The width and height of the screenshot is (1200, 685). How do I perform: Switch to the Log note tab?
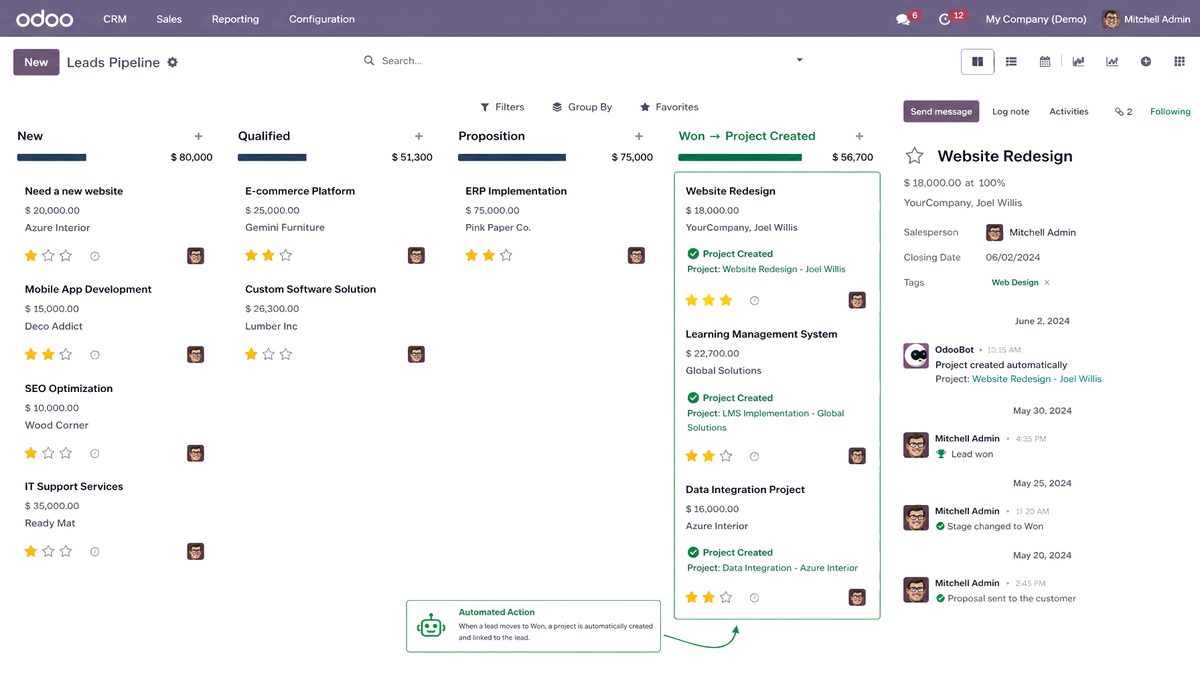[x=1010, y=112]
